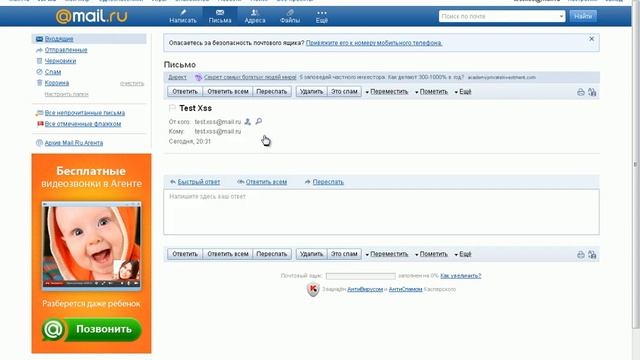Open Черновики drafts folder
Viewport: 640px width, 360px height.
tap(60, 61)
